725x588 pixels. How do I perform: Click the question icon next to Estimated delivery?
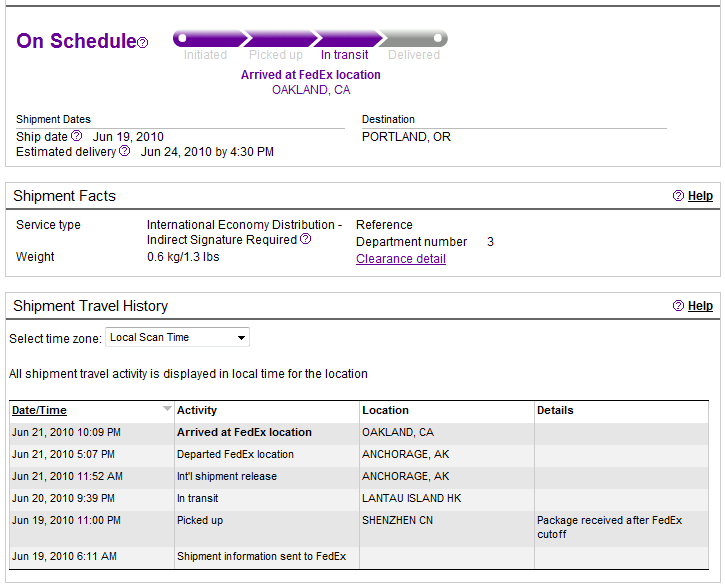124,151
